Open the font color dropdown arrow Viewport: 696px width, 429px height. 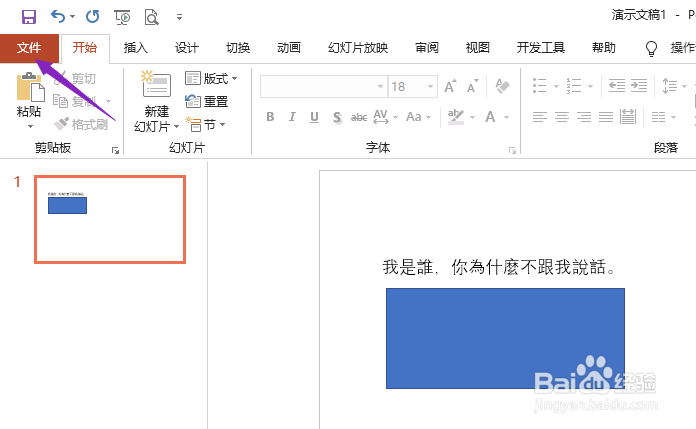tap(506, 117)
